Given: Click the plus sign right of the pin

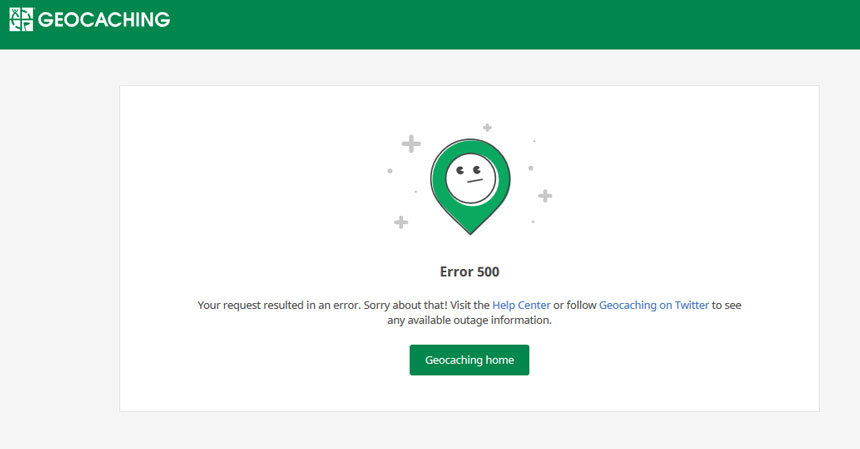Looking at the screenshot, I should pos(545,196).
